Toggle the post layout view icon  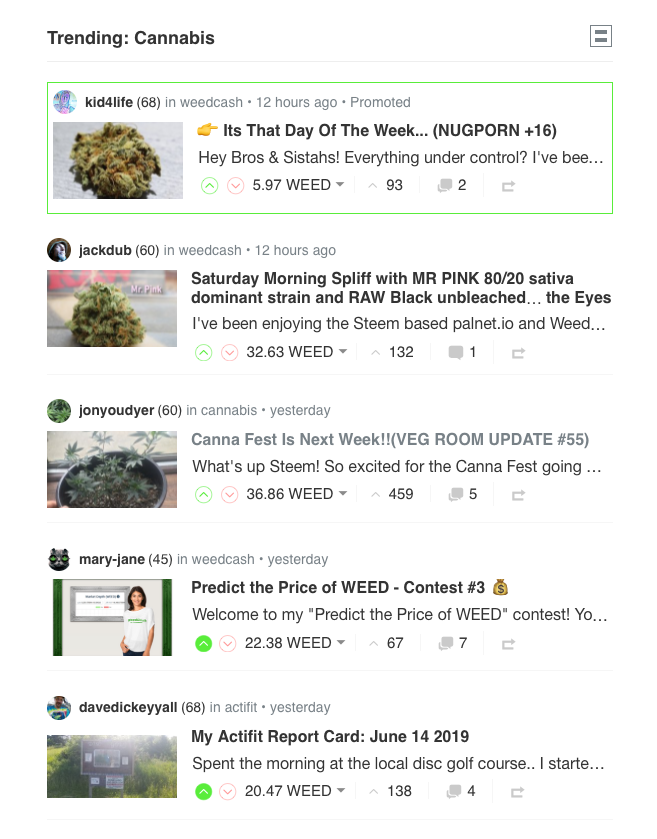[601, 36]
